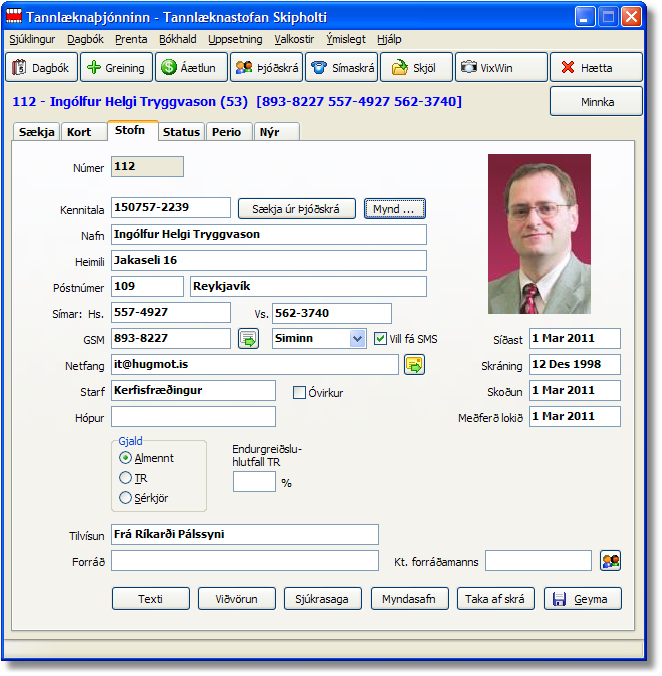
Task: Switch to the Perio tab
Action: point(228,132)
